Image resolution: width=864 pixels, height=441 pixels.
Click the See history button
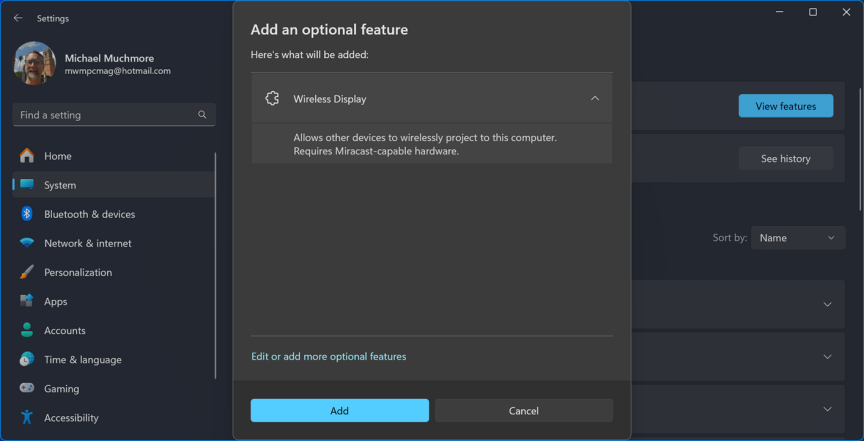(x=786, y=159)
